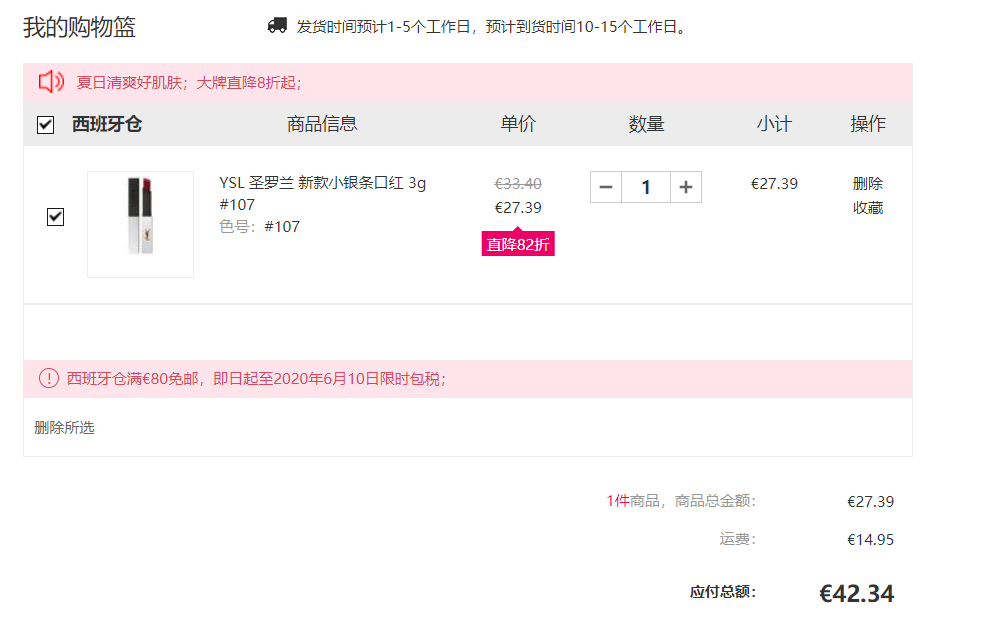Image resolution: width=1005 pixels, height=631 pixels.
Task: Click the 应付总额 total amount €42.34
Action: click(x=856, y=593)
